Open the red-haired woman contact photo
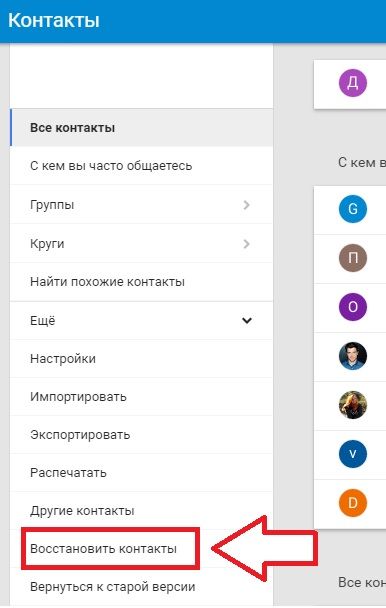The image size is (386, 608). click(353, 405)
